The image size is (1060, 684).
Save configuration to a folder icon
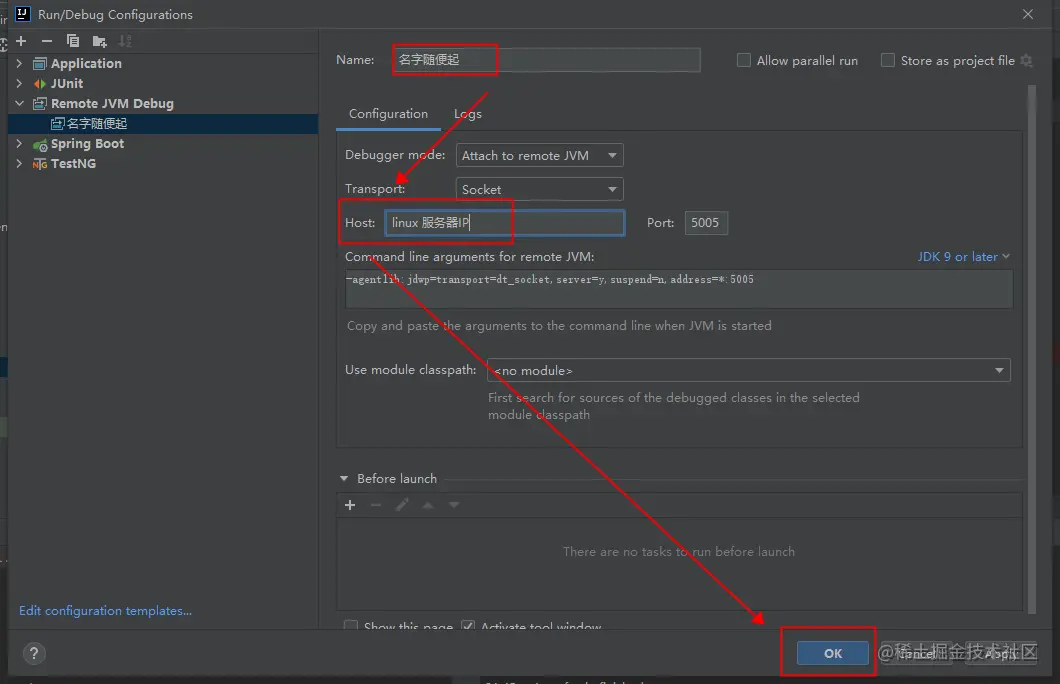click(x=99, y=41)
